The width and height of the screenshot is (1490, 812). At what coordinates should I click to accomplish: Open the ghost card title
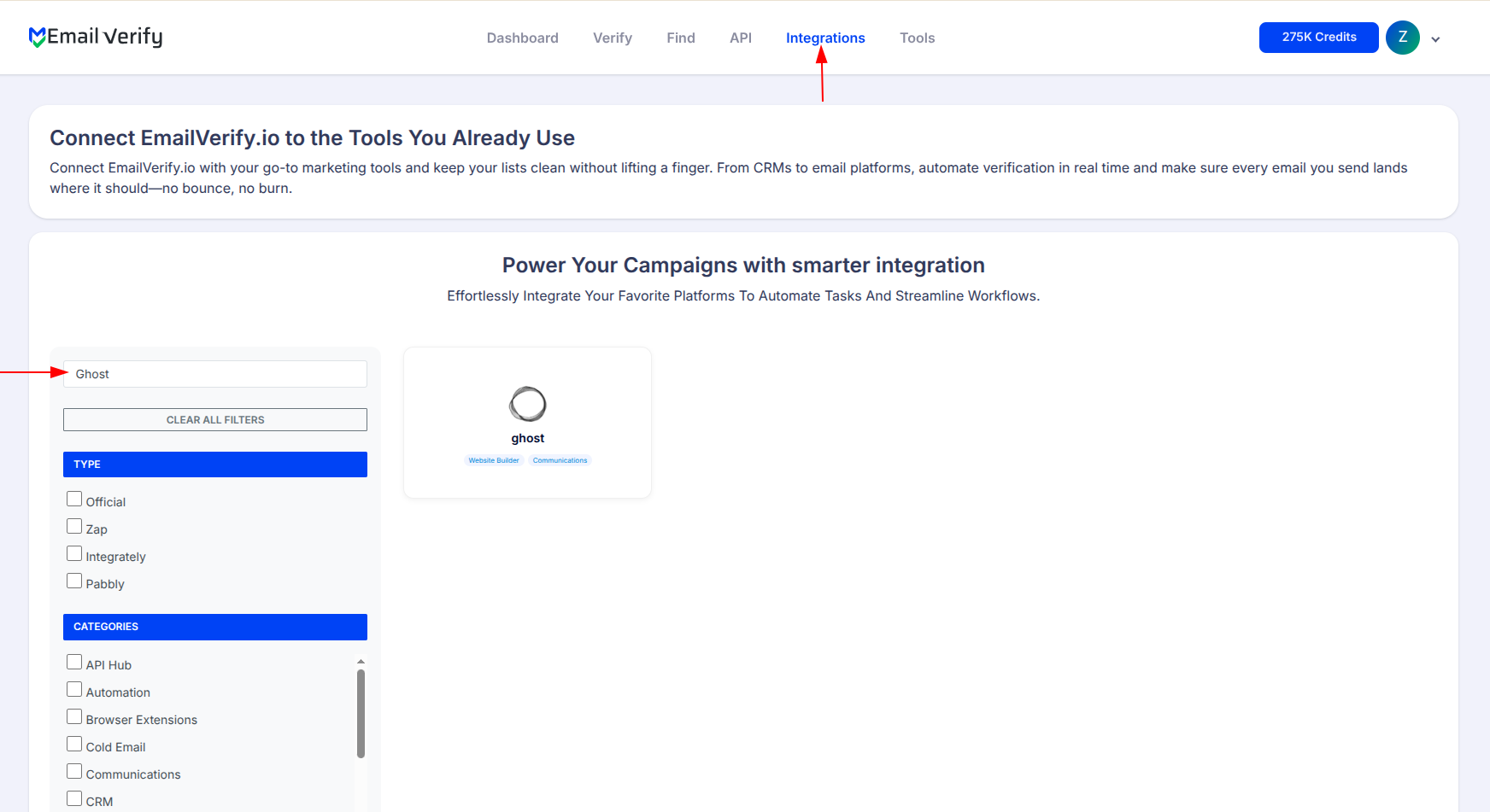(x=528, y=438)
